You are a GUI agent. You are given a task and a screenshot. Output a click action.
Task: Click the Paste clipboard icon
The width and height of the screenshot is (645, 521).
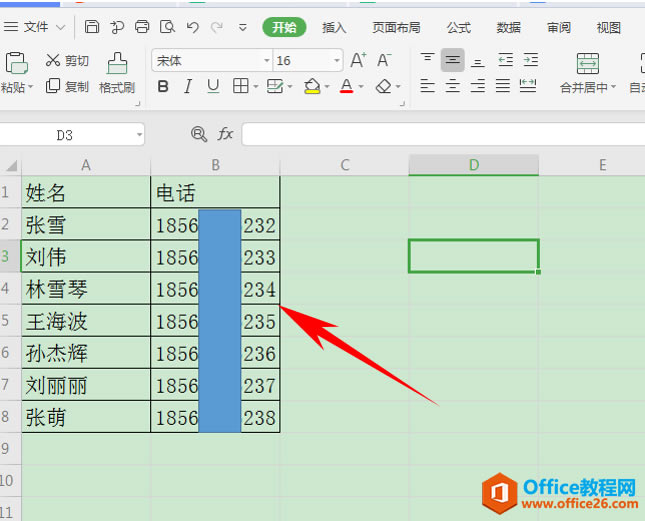point(16,63)
